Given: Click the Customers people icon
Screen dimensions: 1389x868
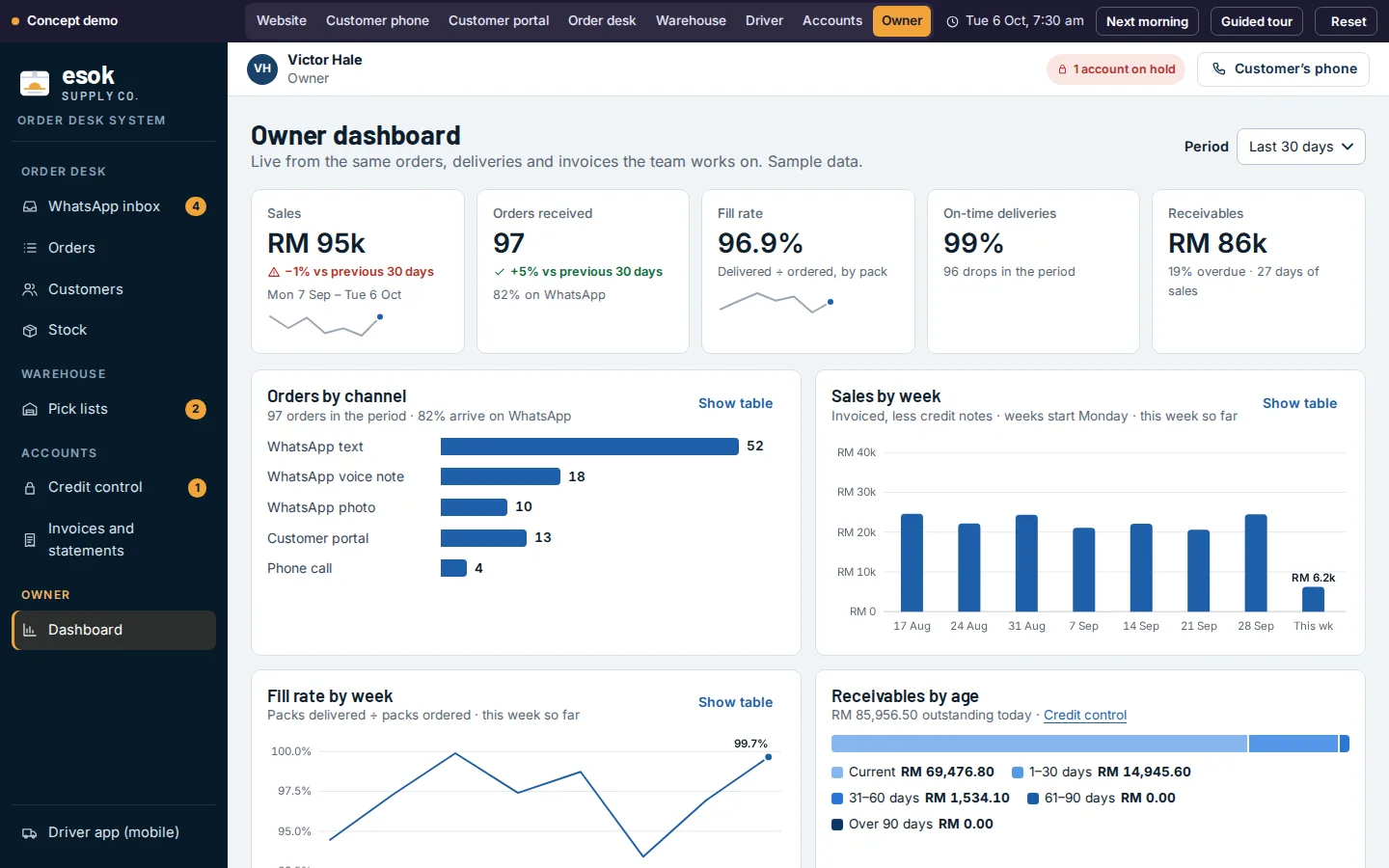Looking at the screenshot, I should coord(30,289).
